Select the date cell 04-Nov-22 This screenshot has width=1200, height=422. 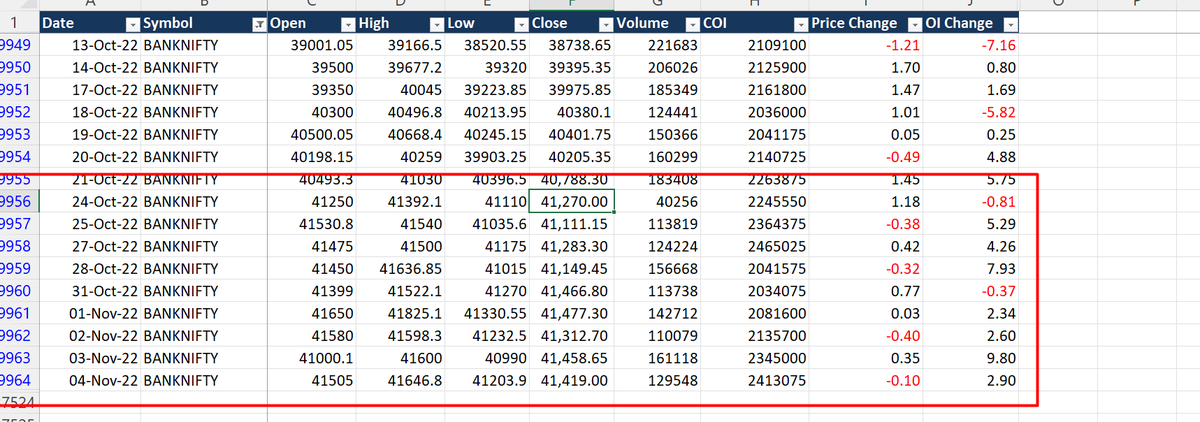point(103,380)
